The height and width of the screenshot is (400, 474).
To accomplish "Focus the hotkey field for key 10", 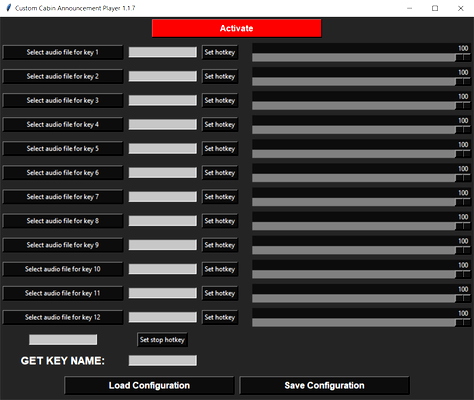I will [x=163, y=269].
